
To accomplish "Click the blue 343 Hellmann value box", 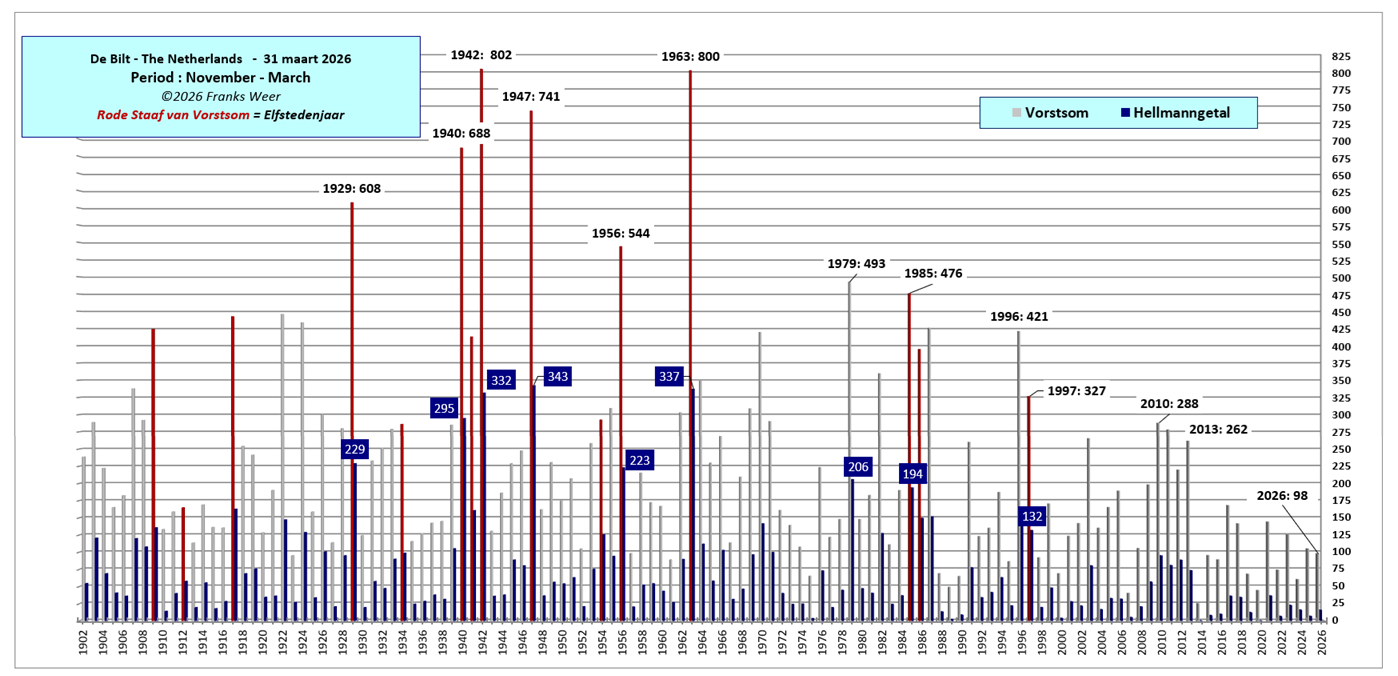I will tap(557, 377).
